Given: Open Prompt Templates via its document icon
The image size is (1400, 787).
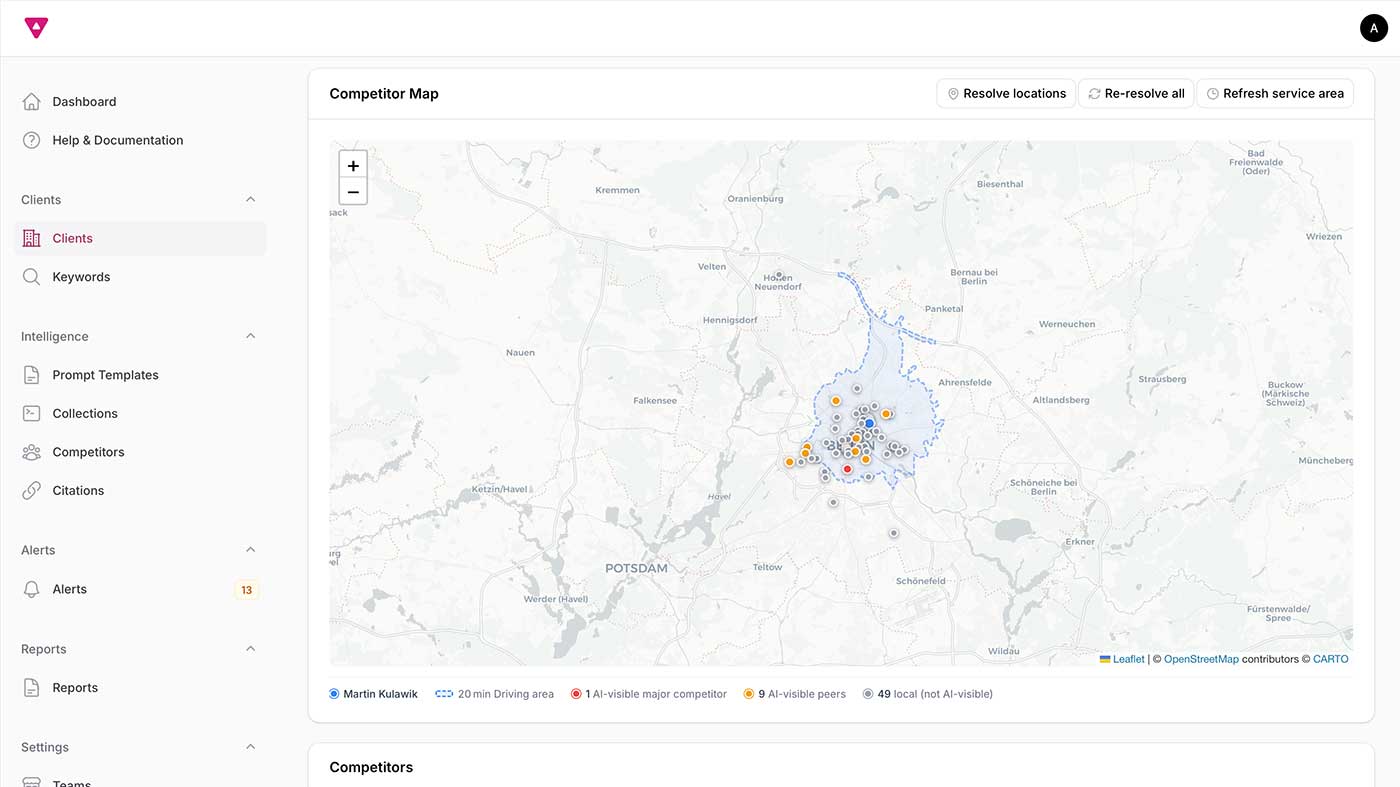Looking at the screenshot, I should coord(31,374).
